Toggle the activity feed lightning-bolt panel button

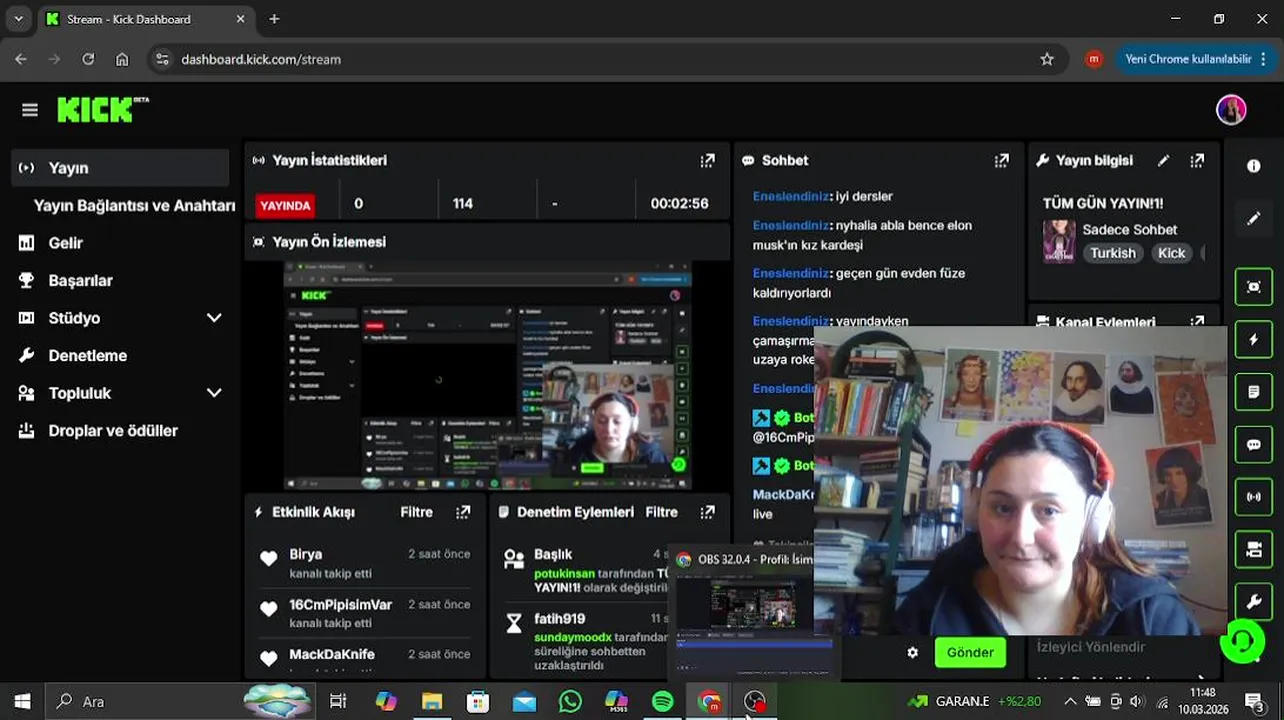[1253, 339]
